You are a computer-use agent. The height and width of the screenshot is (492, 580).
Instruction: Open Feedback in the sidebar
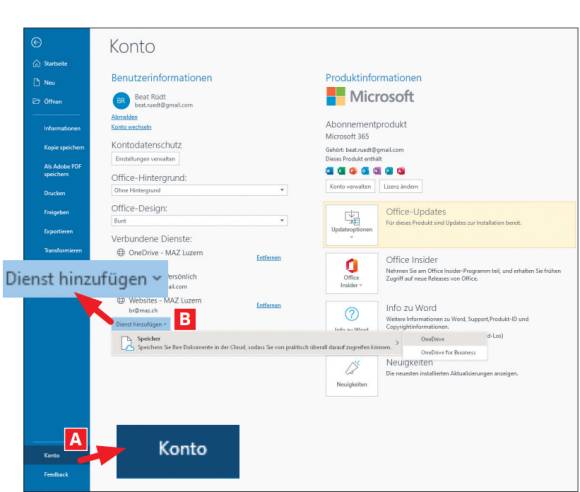(x=56, y=475)
